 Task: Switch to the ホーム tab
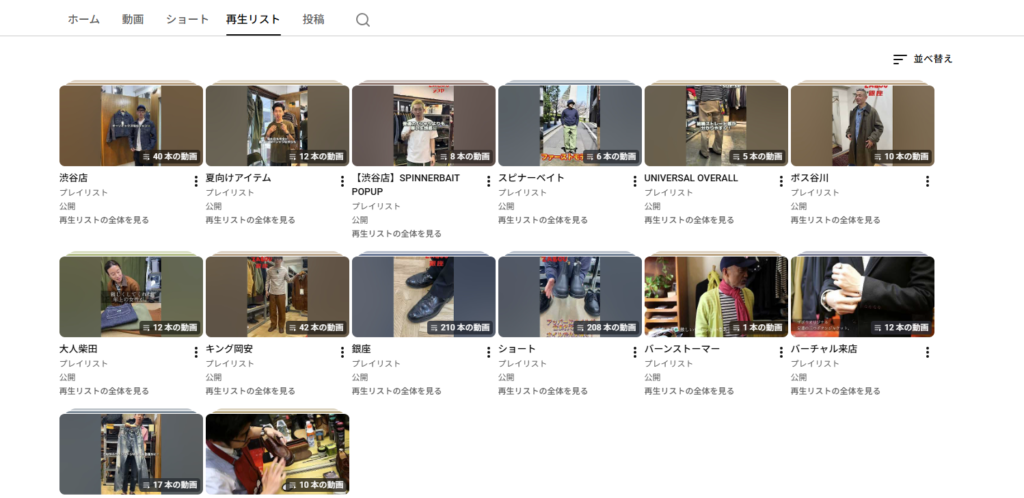click(x=84, y=20)
